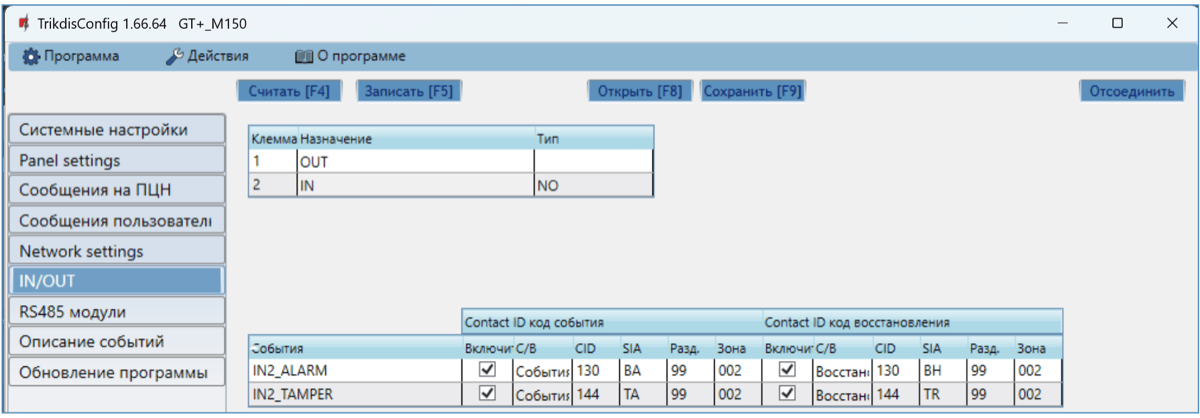1200x418 pixels.
Task: Click Сохранить [F9] to save configuration
Action: pos(752,91)
